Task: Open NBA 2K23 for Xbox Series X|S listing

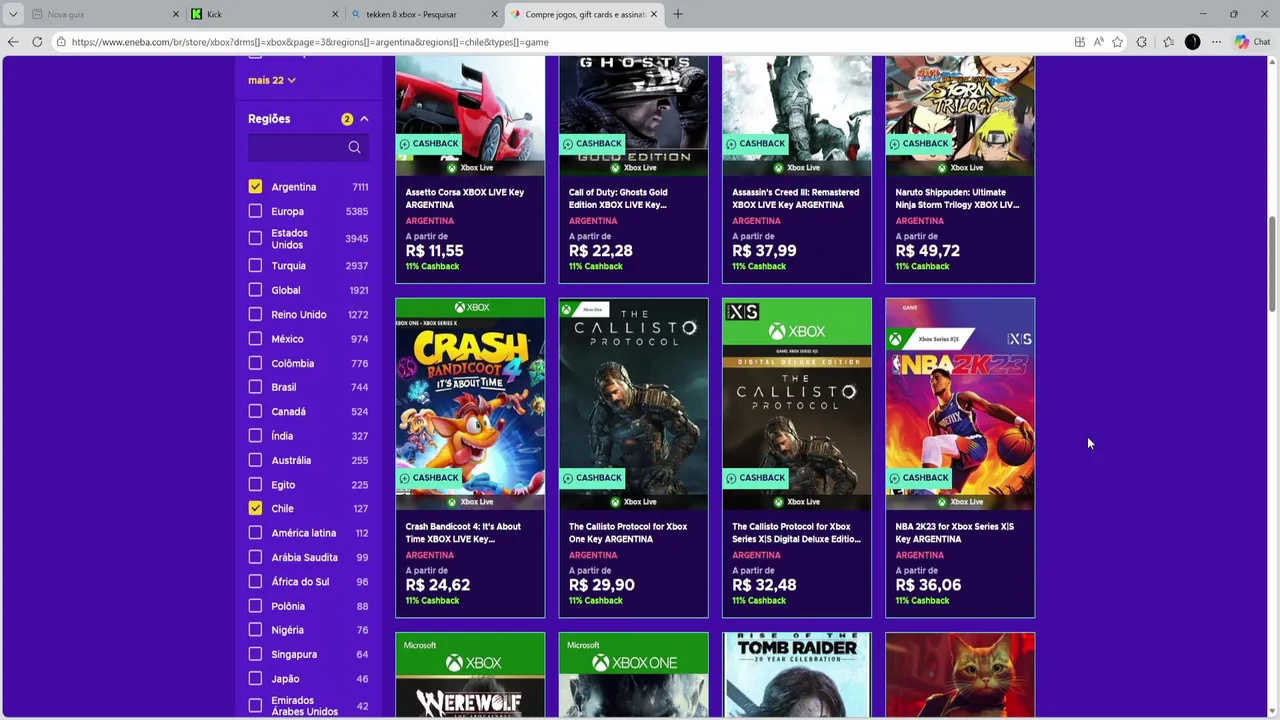Action: pos(955,532)
